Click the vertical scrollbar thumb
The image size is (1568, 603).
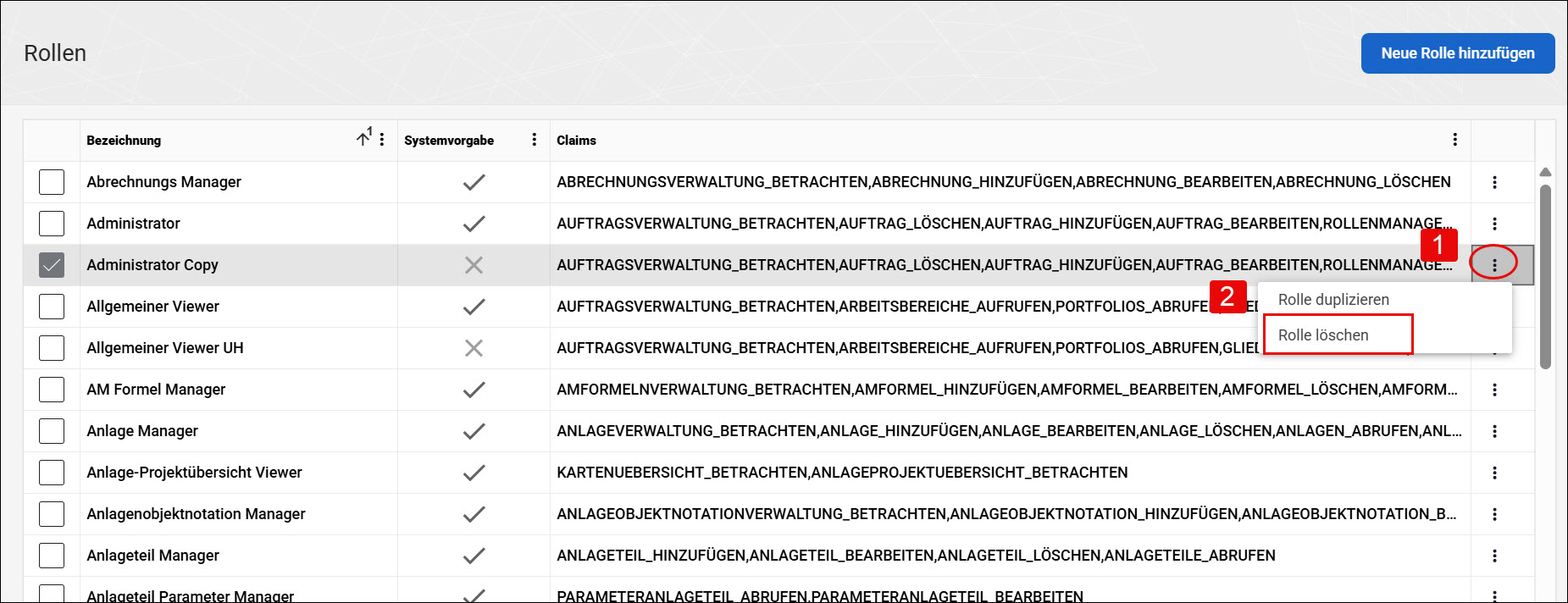[1545, 277]
